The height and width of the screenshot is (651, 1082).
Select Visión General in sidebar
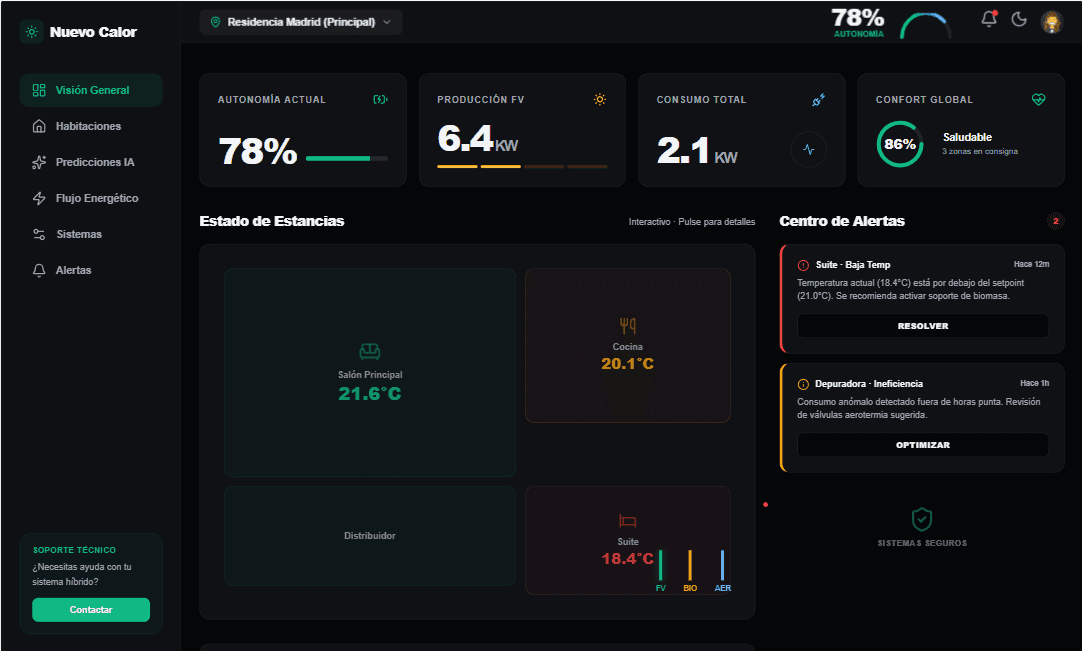91,90
